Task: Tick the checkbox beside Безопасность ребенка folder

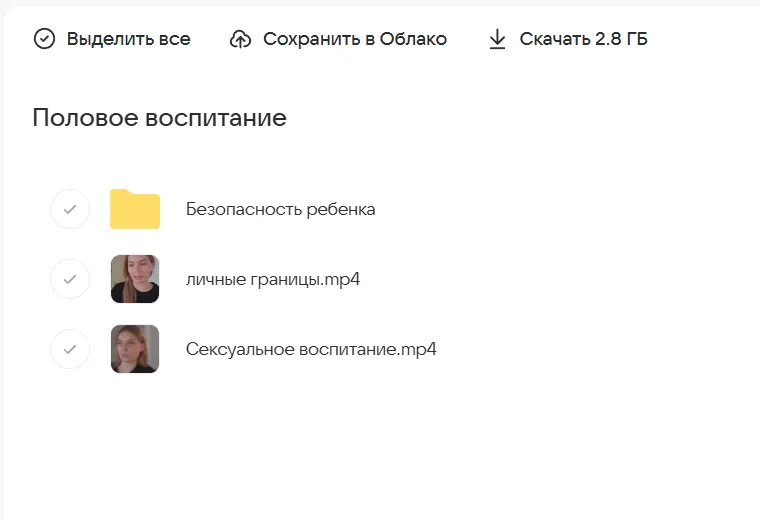Action: 70,209
